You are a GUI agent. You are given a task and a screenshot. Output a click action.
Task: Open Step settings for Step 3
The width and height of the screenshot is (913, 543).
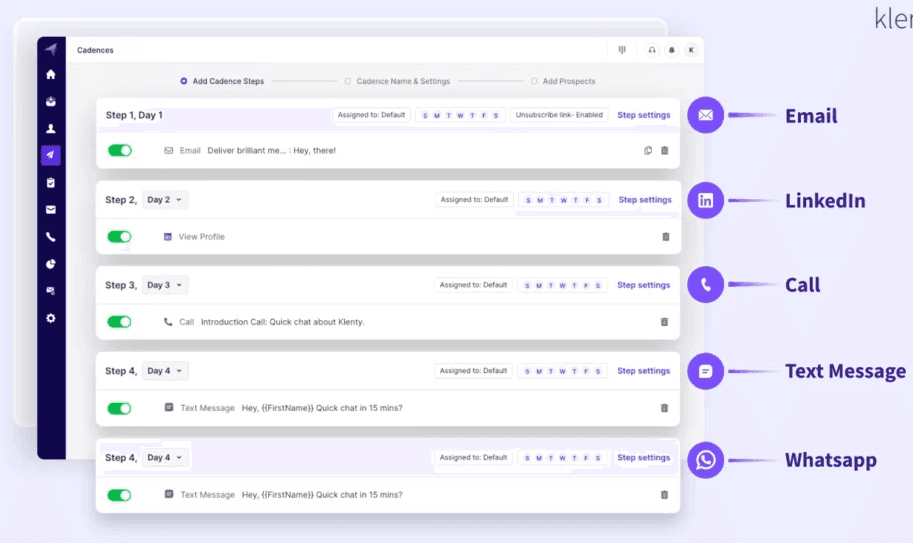(x=643, y=285)
